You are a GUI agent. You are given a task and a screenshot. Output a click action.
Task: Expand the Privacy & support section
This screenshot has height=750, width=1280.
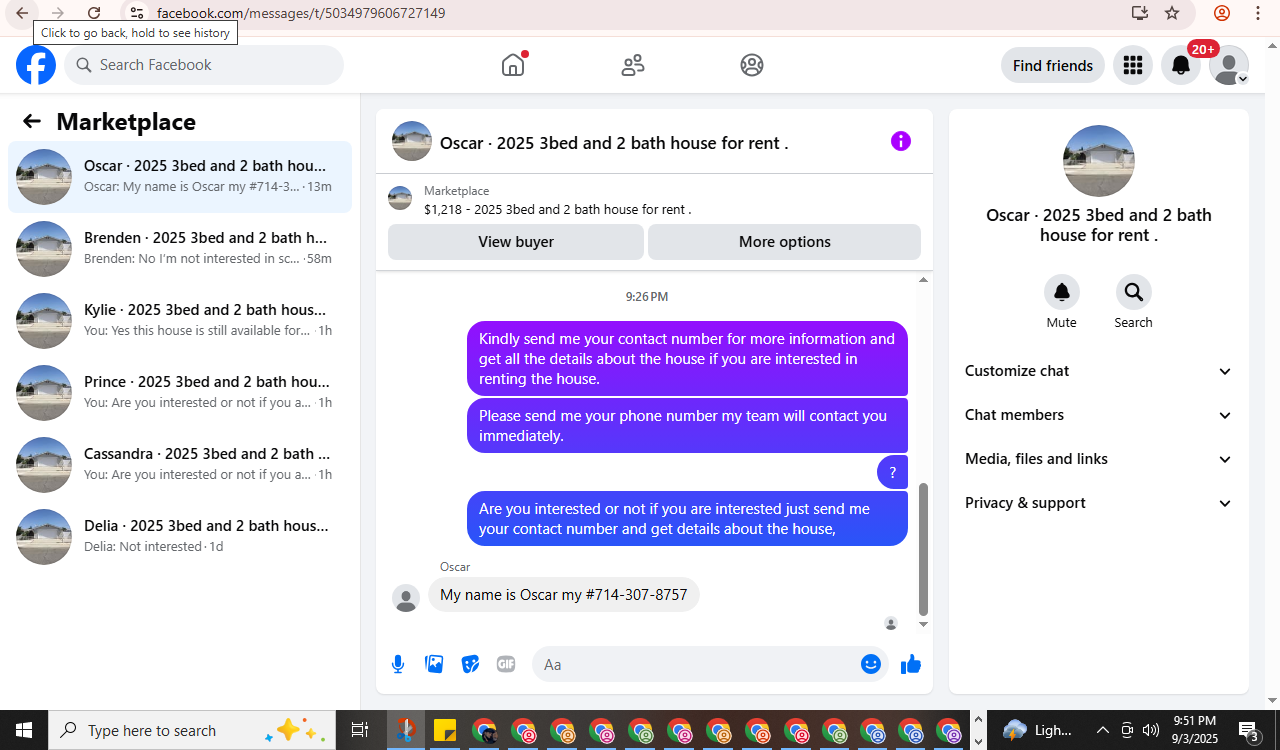point(1099,503)
